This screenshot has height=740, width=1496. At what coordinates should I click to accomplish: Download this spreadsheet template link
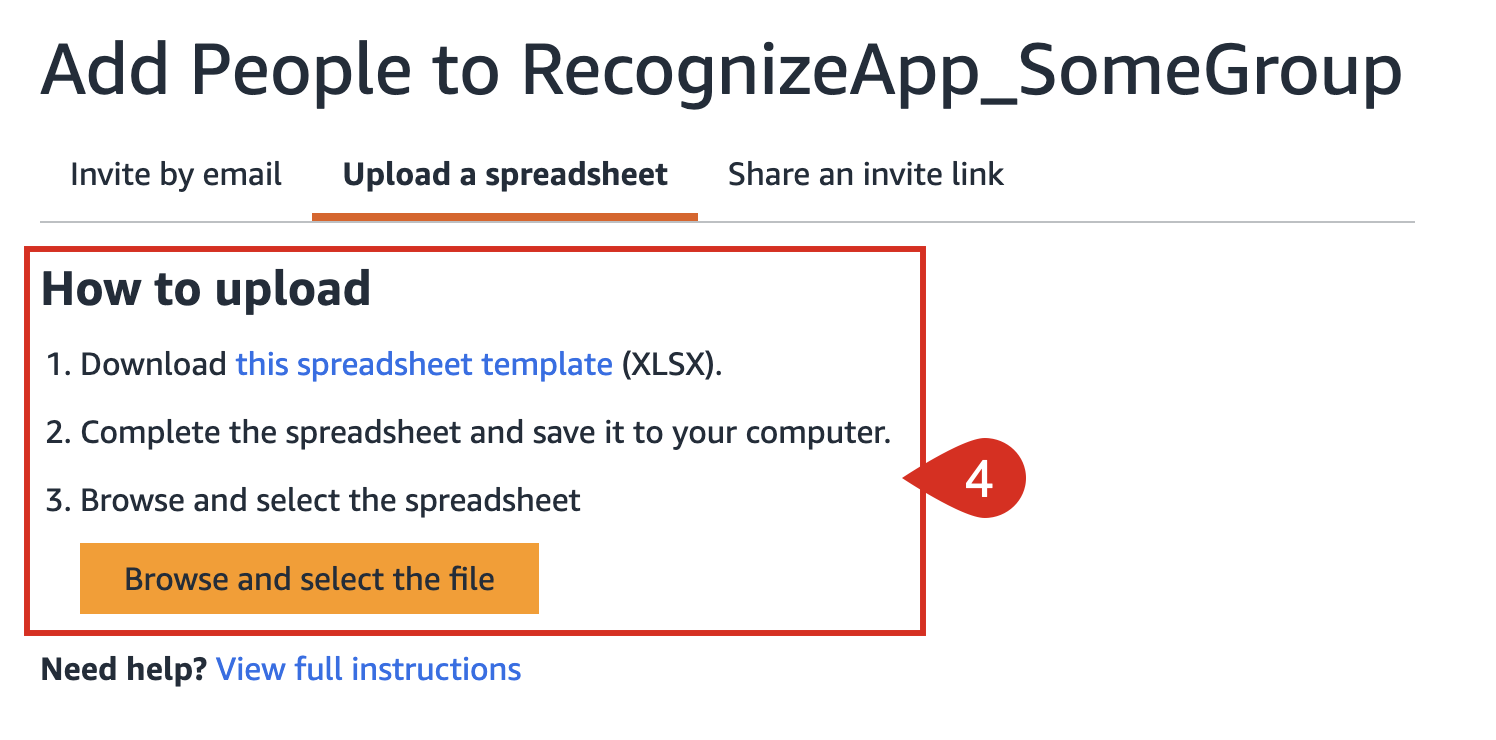coord(424,364)
